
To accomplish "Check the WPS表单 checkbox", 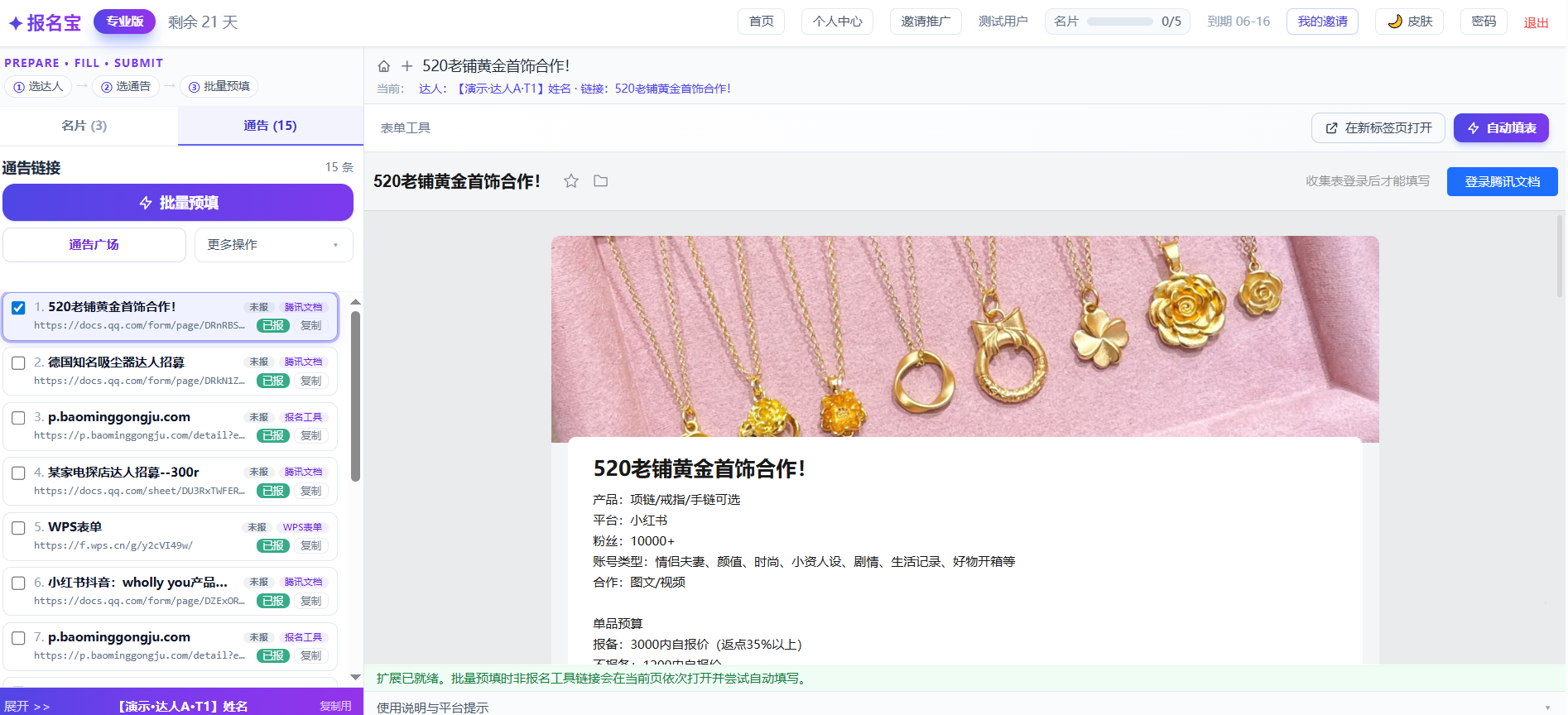I will click(18, 528).
